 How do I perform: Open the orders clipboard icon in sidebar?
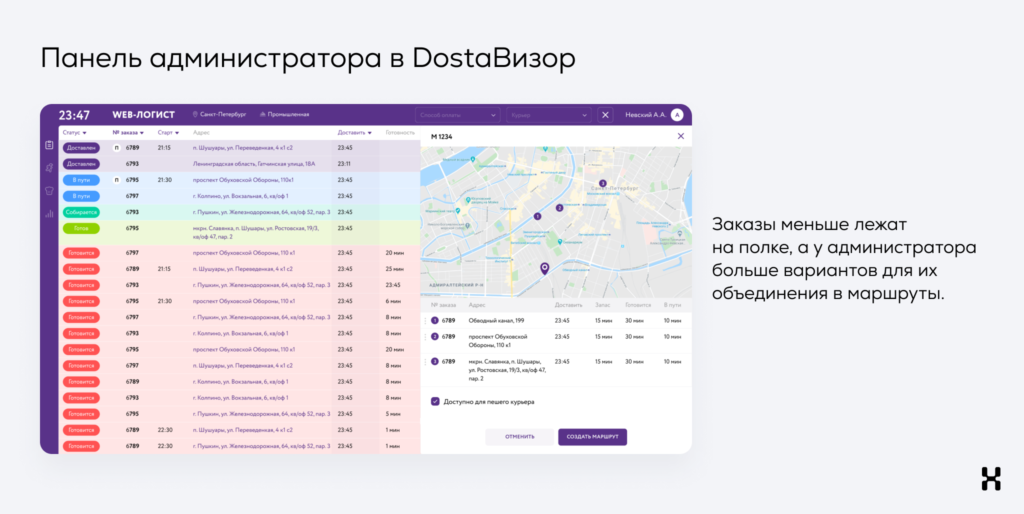[49, 145]
